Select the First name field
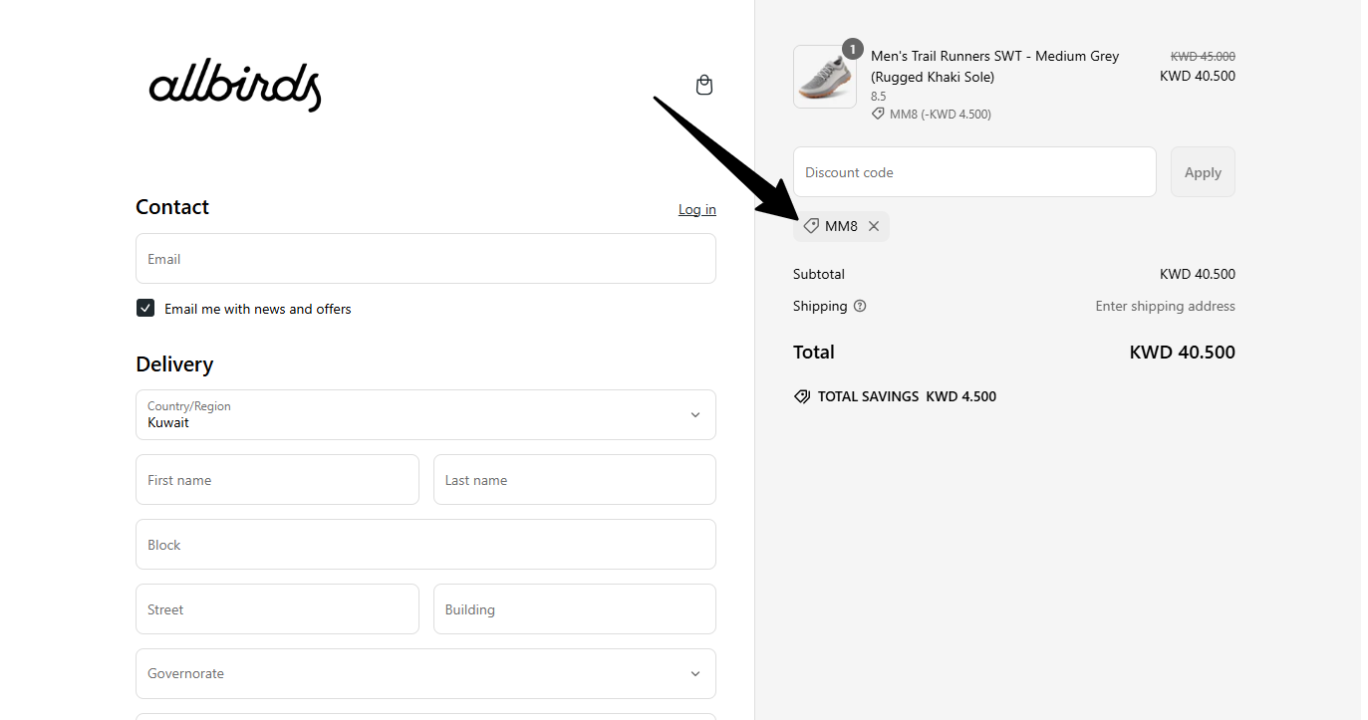 (x=277, y=480)
